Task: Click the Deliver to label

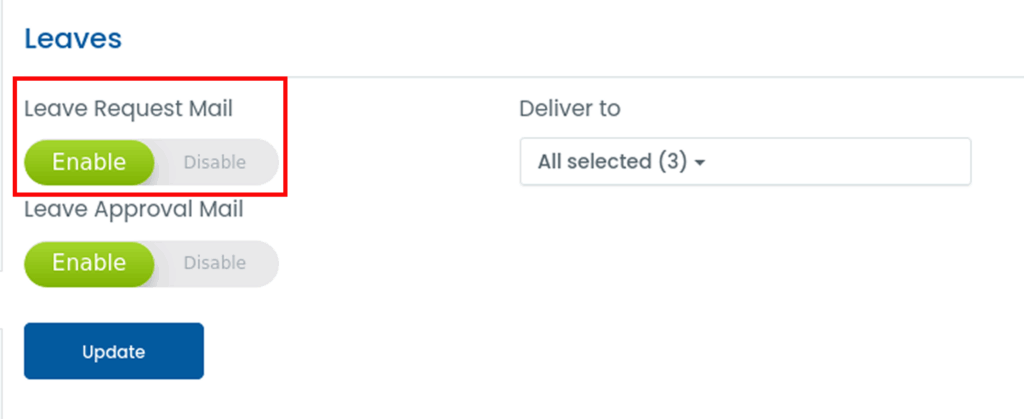Action: 570,108
